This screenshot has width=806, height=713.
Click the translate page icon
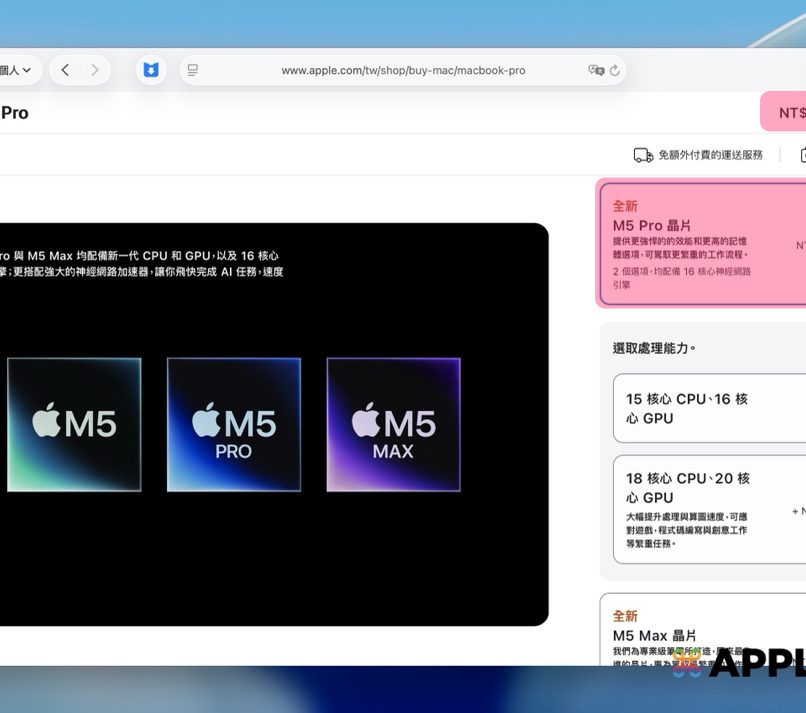click(596, 70)
